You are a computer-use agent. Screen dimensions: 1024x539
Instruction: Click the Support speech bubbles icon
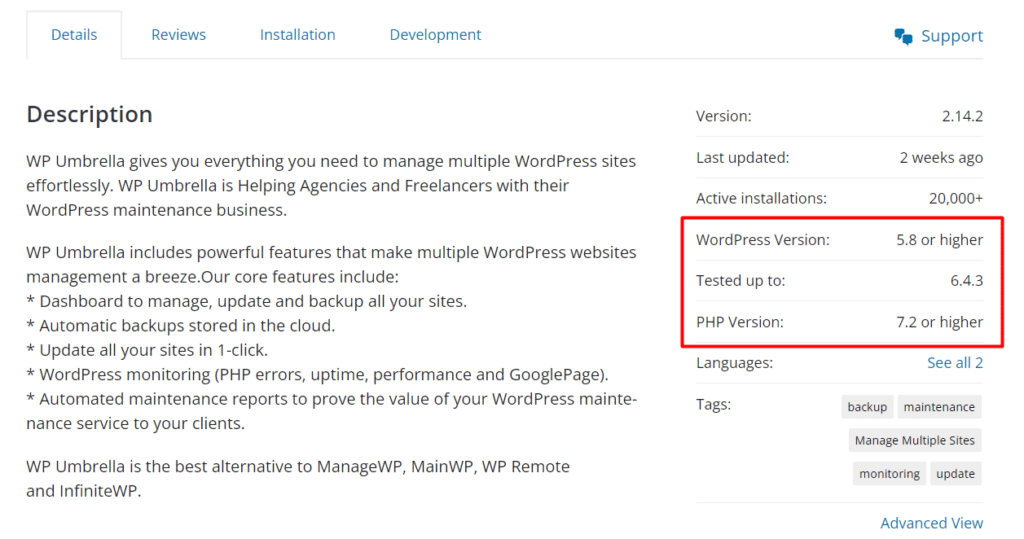pos(903,37)
